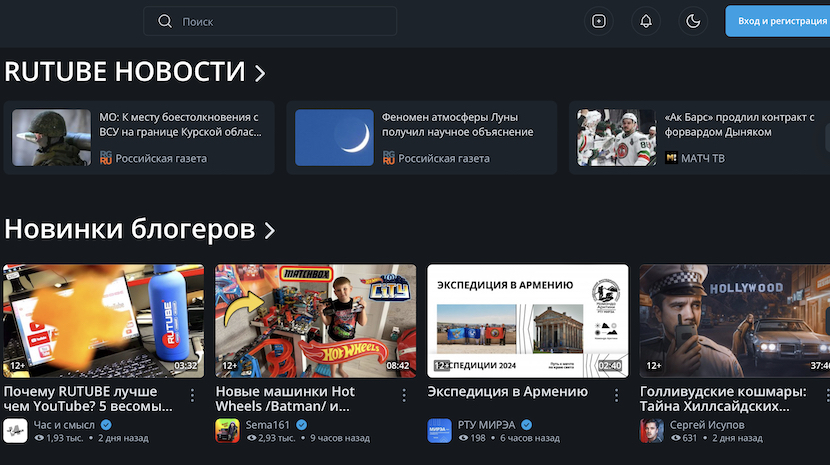The image size is (830, 465).
Task: Click the 03:32 duration badge
Action: click(186, 365)
